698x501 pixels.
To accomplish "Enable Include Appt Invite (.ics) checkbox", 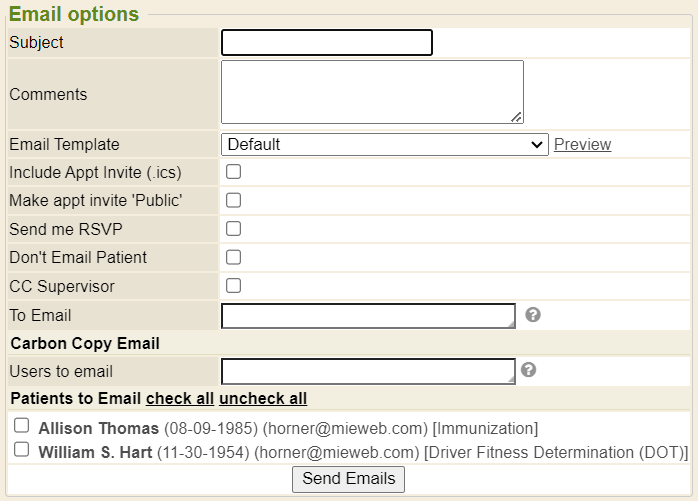I will [x=233, y=172].
